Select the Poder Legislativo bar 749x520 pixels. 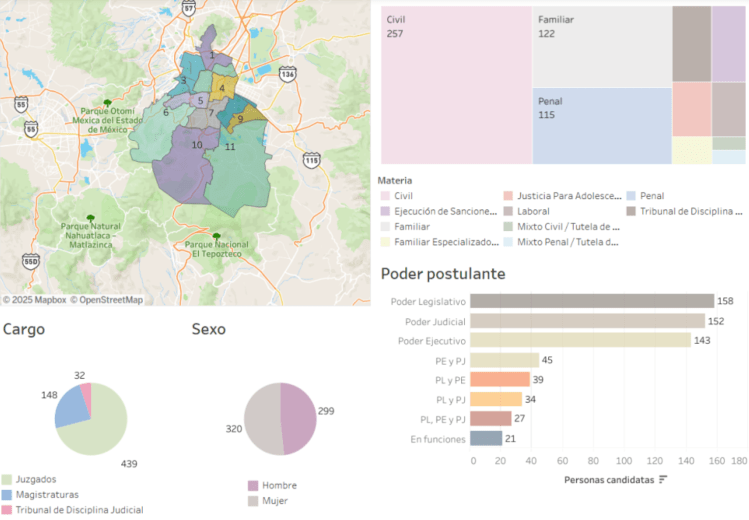[592, 301]
